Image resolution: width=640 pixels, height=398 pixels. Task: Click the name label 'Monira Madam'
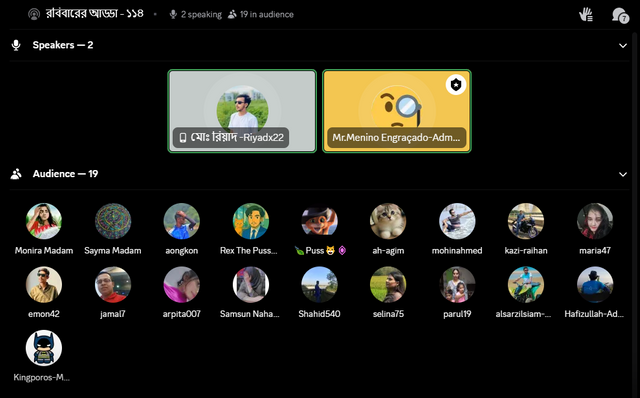tap(44, 251)
